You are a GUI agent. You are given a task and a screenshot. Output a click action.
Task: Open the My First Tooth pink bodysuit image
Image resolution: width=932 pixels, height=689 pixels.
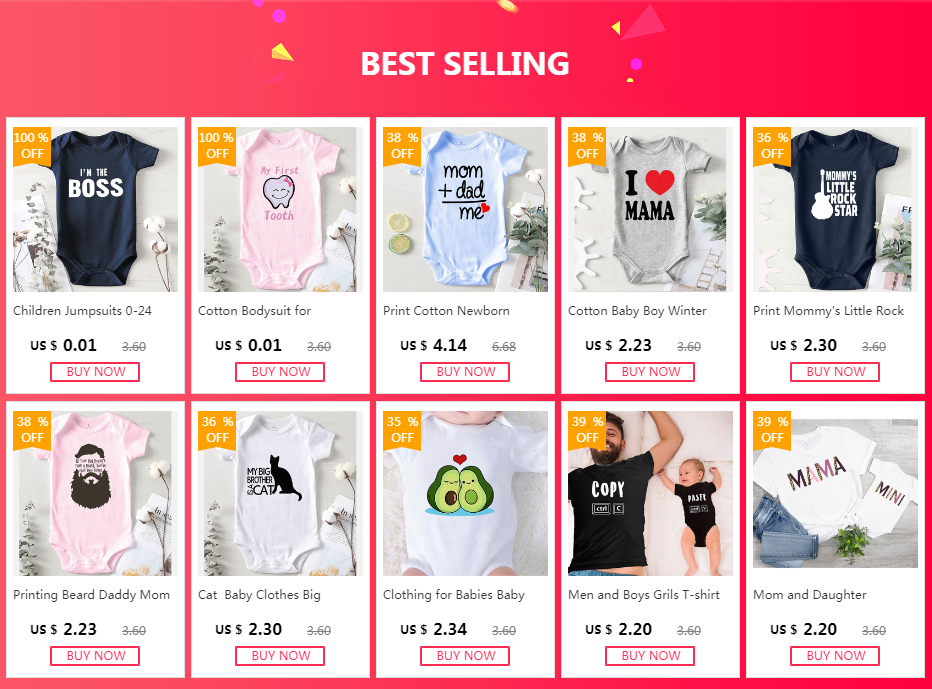tap(280, 209)
